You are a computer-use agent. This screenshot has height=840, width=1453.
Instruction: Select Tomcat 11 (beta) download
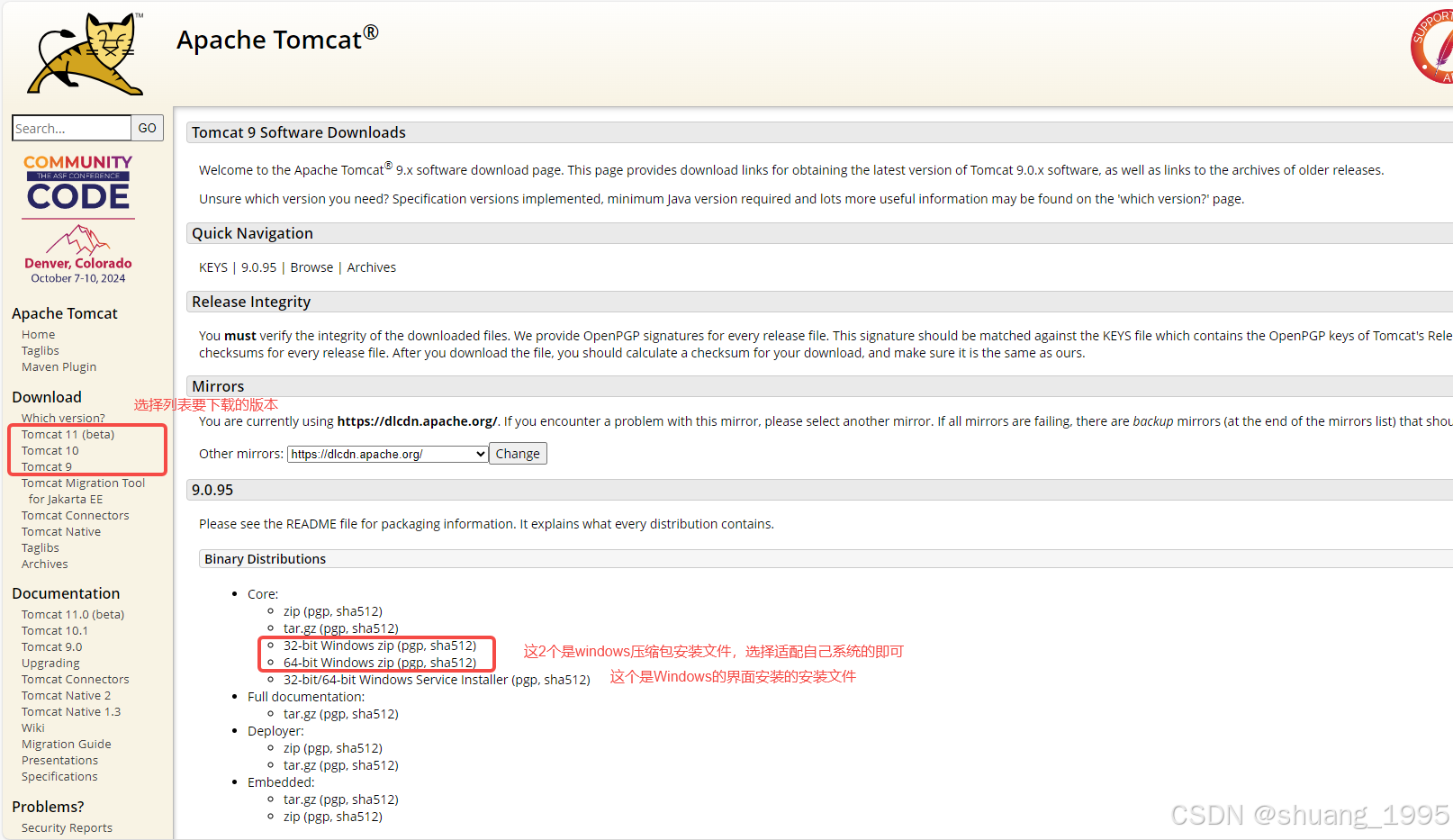[x=68, y=434]
